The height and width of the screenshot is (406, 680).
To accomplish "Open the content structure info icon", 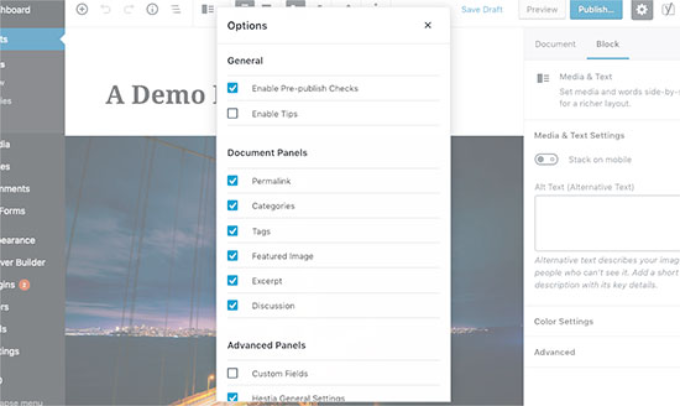I will coord(152,10).
